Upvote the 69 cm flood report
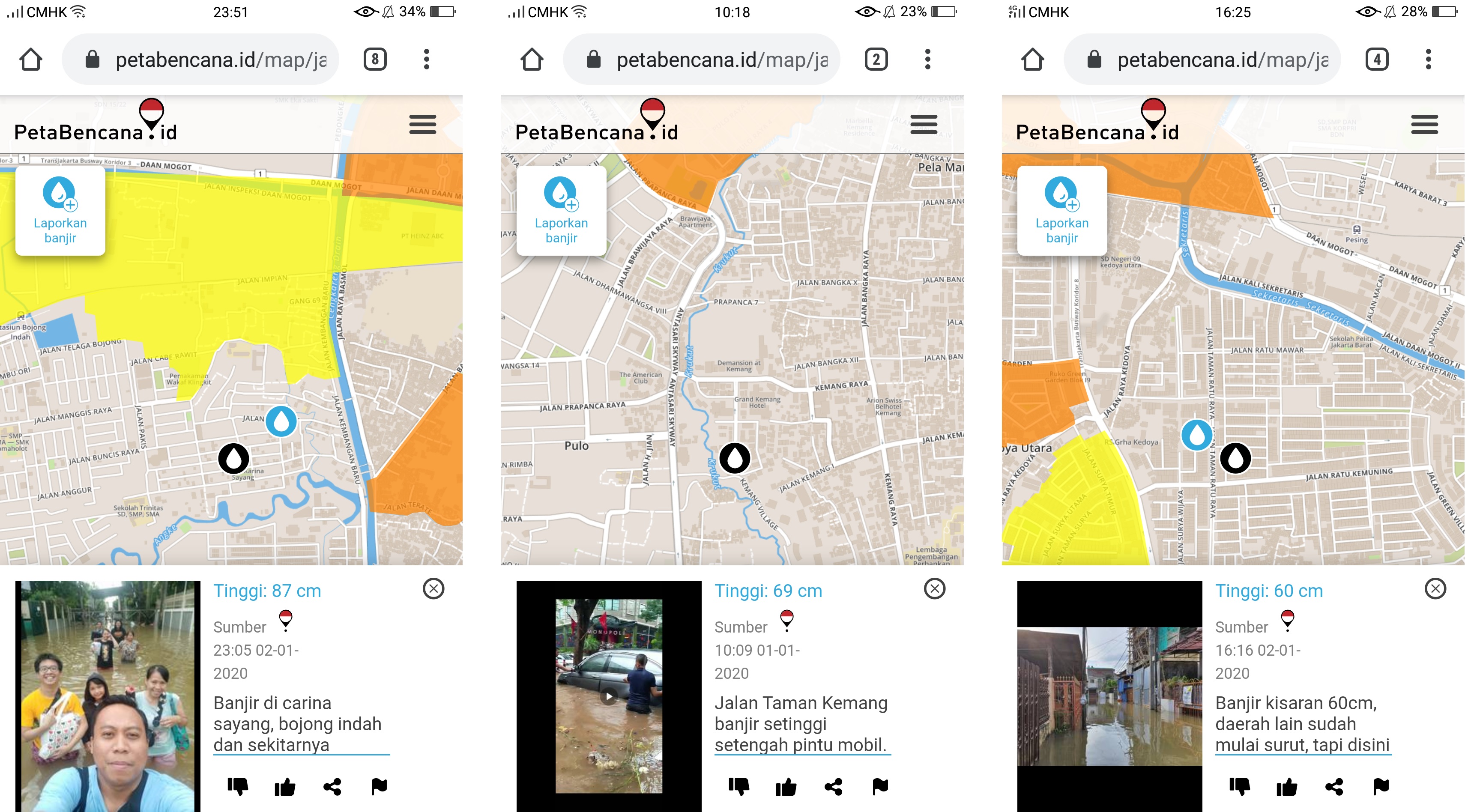 (x=786, y=786)
